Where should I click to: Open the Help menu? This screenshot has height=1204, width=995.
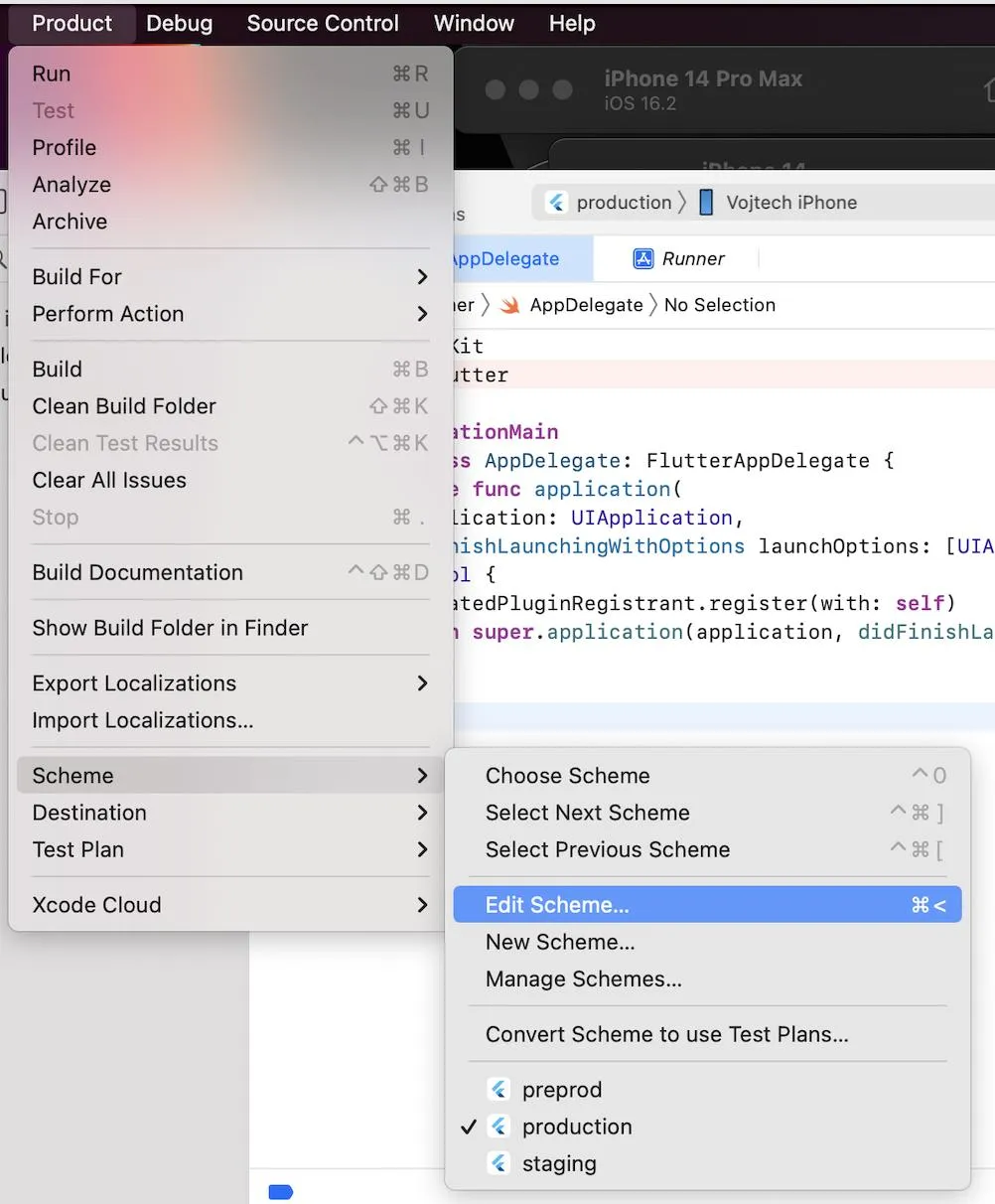click(x=572, y=23)
